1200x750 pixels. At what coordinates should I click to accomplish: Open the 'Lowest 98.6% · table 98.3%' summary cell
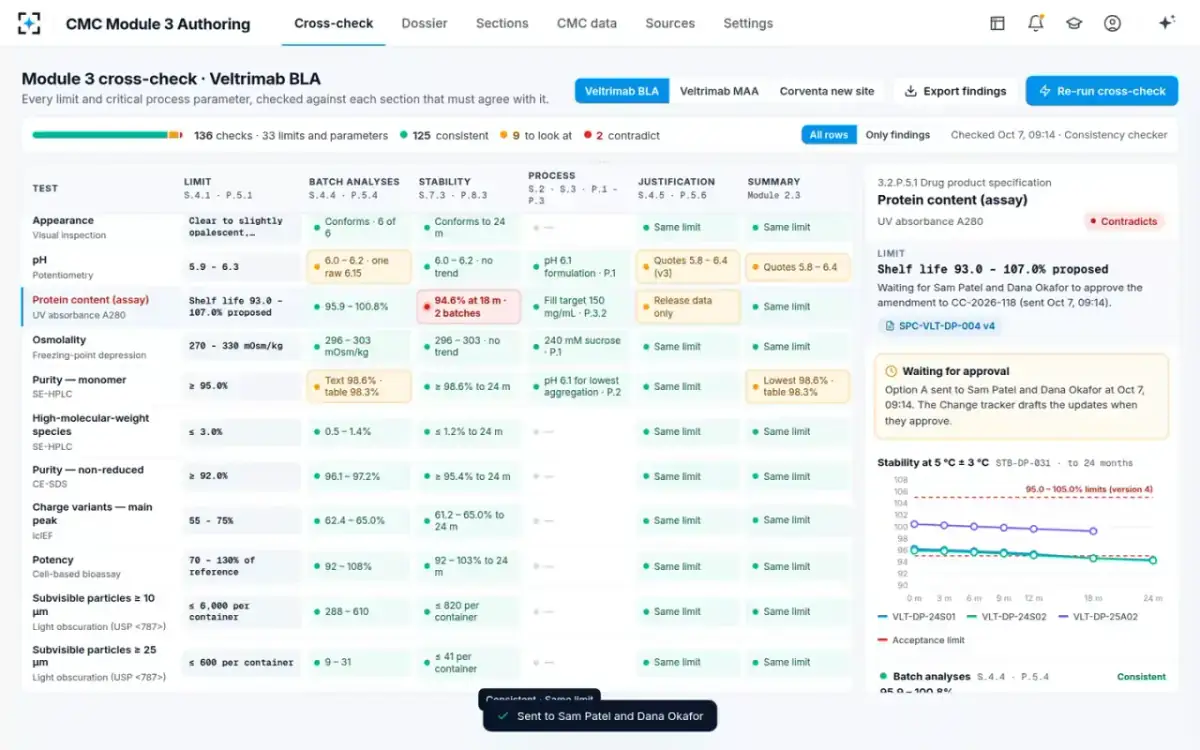pos(798,386)
